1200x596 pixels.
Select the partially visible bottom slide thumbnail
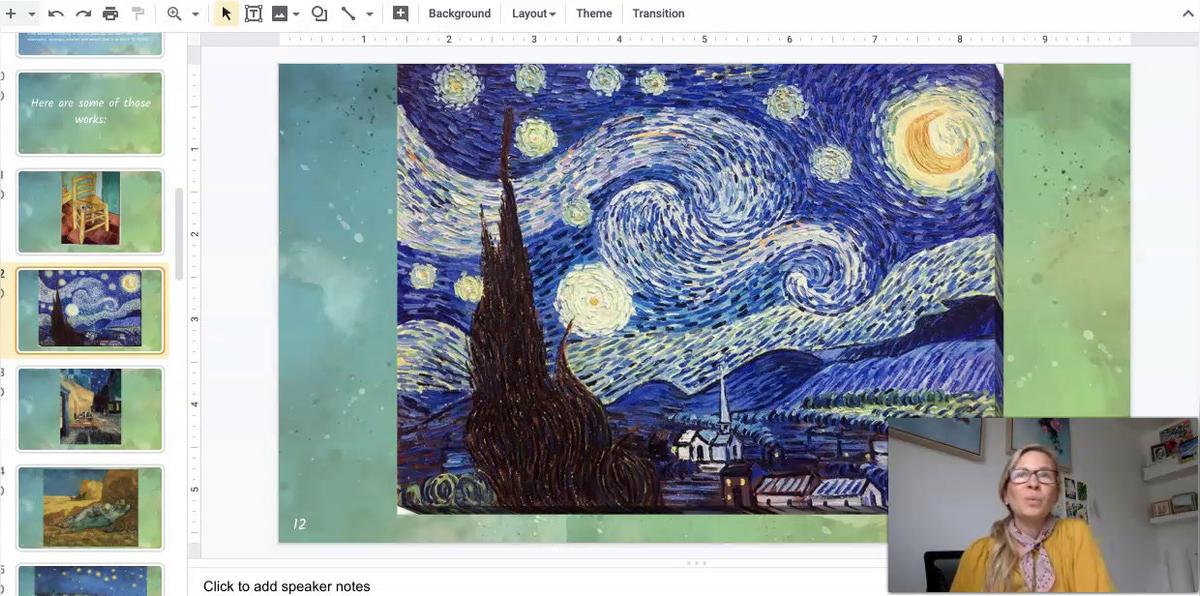[90, 580]
